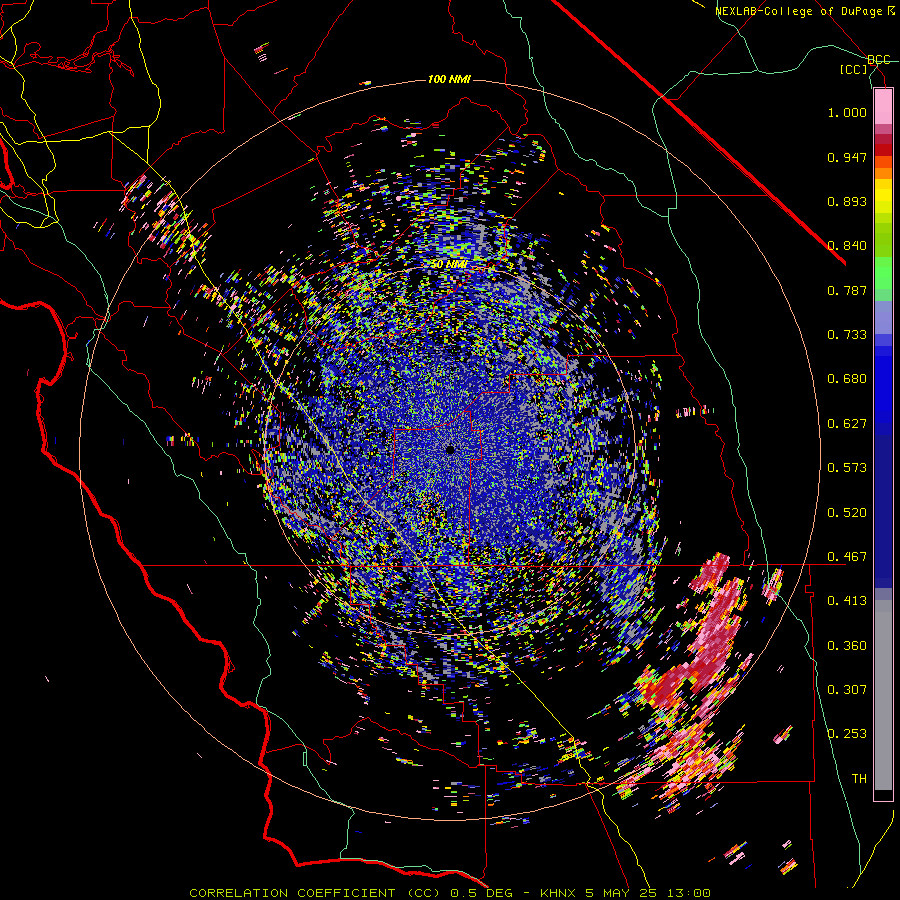Click the 0.840 legend value

[x=847, y=246]
